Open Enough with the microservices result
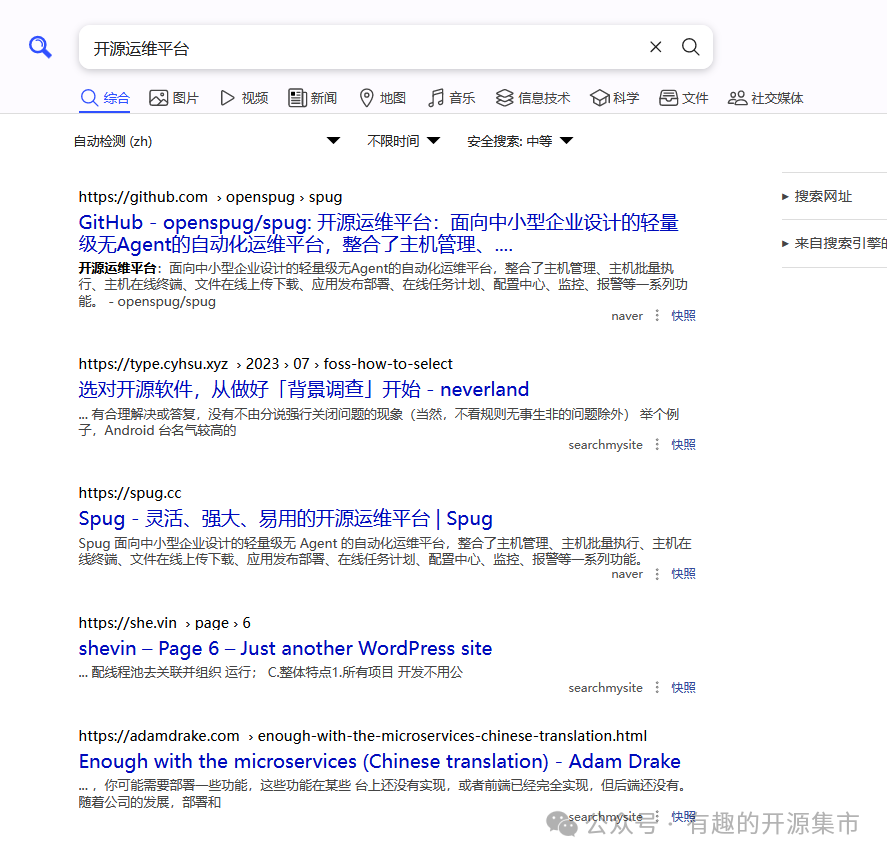 [380, 761]
